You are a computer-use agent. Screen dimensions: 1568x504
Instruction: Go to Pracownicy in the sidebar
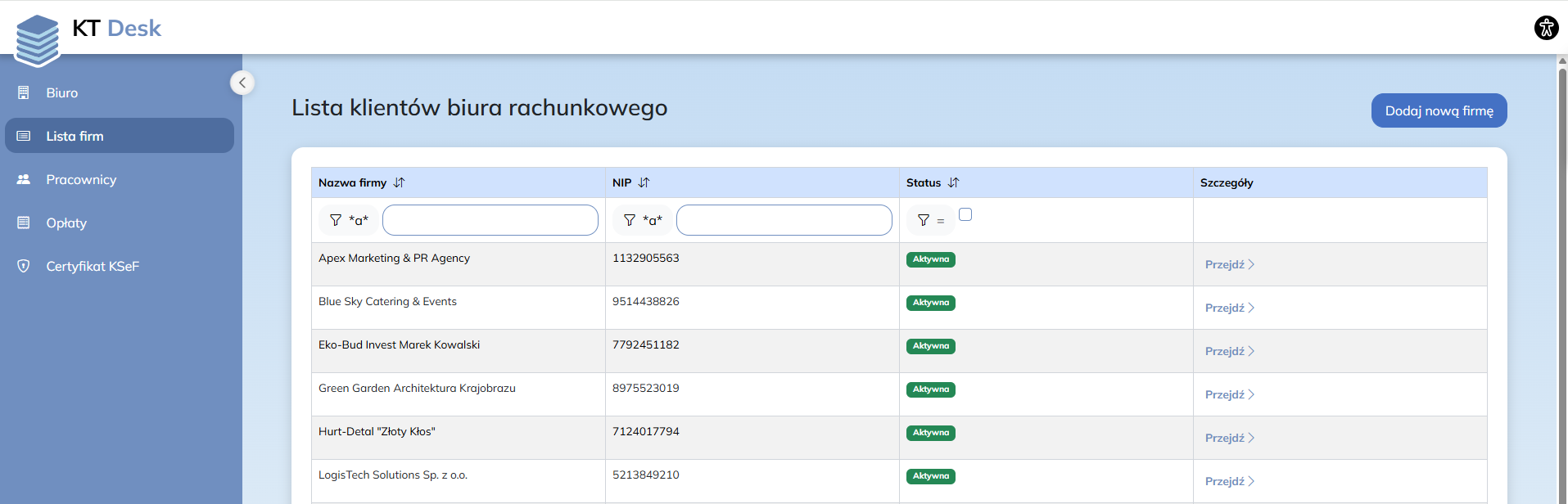(81, 180)
